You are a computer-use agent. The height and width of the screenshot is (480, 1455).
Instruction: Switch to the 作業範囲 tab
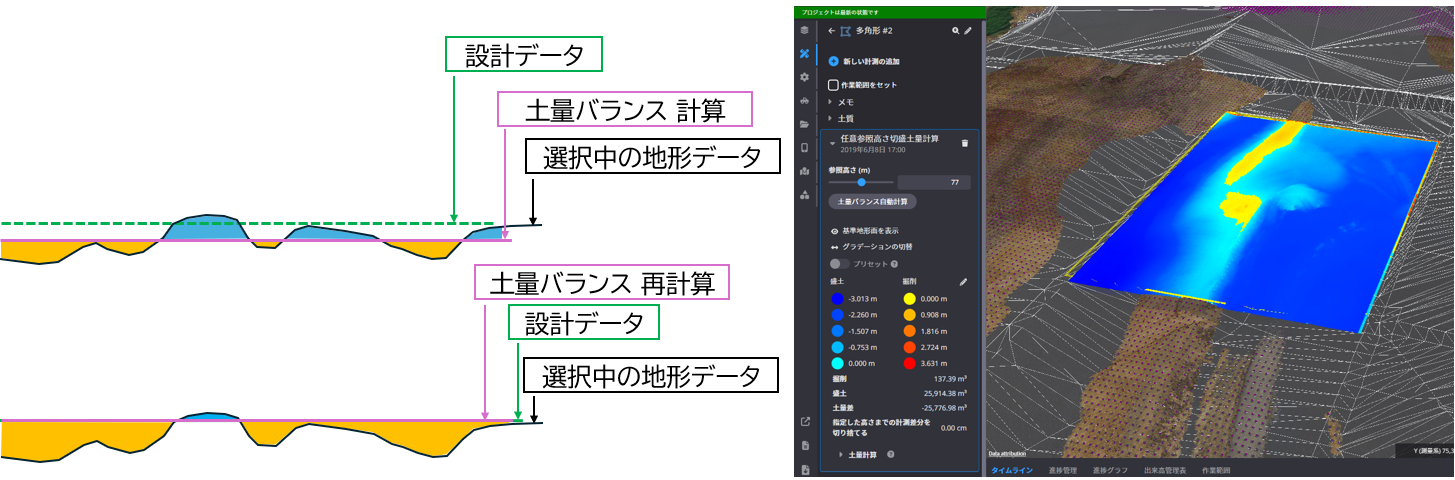(x=1216, y=469)
